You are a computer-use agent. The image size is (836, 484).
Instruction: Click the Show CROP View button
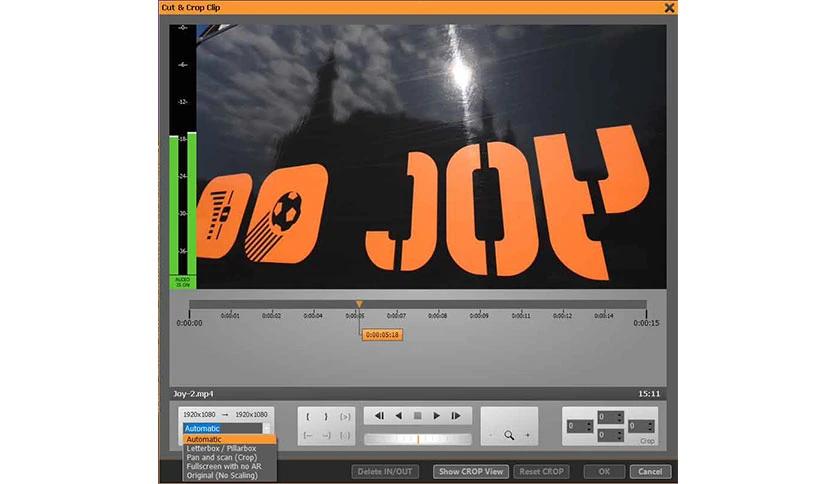point(471,471)
